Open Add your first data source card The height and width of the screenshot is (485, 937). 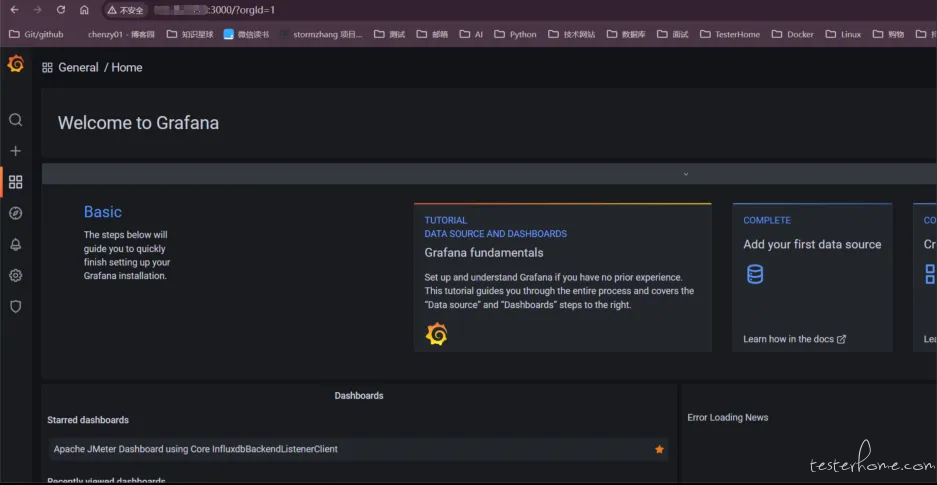[812, 278]
